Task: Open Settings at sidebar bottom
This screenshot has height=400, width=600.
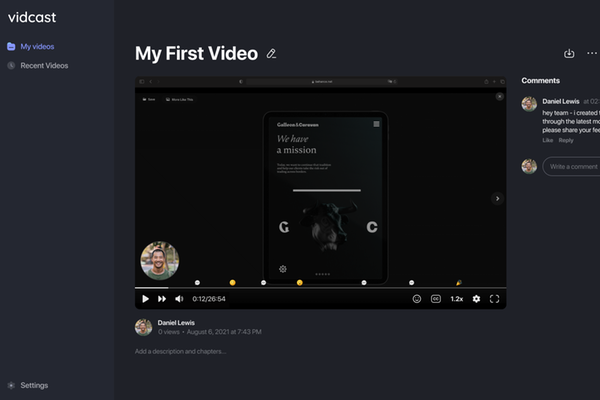Action: coord(28,385)
